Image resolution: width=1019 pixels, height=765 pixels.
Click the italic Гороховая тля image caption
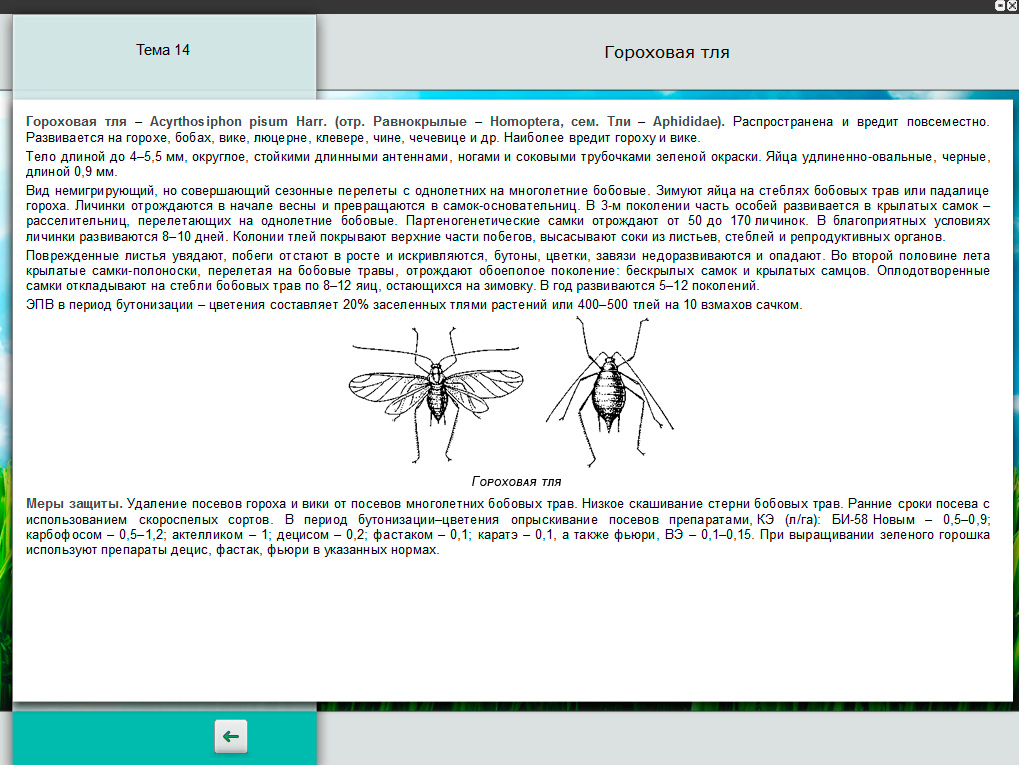(x=516, y=480)
